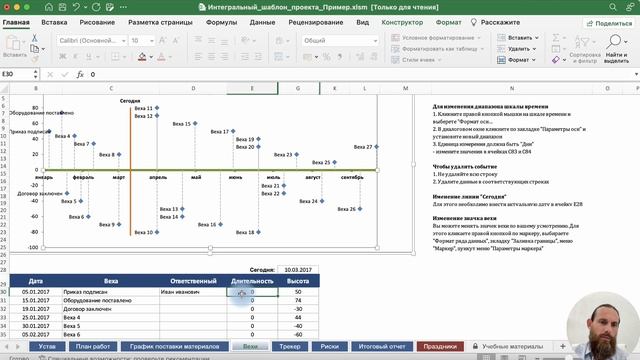Open the Учебные материалы sheet tab
640x360 pixels.
[x=508, y=347]
